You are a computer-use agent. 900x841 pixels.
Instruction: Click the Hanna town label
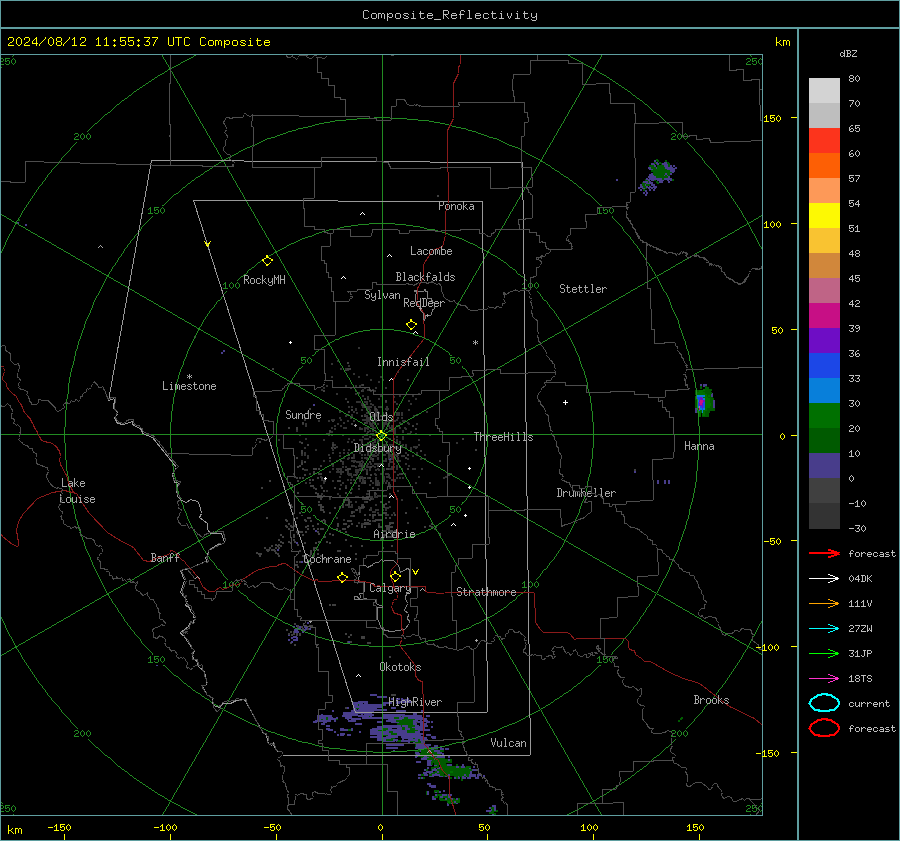click(x=699, y=446)
